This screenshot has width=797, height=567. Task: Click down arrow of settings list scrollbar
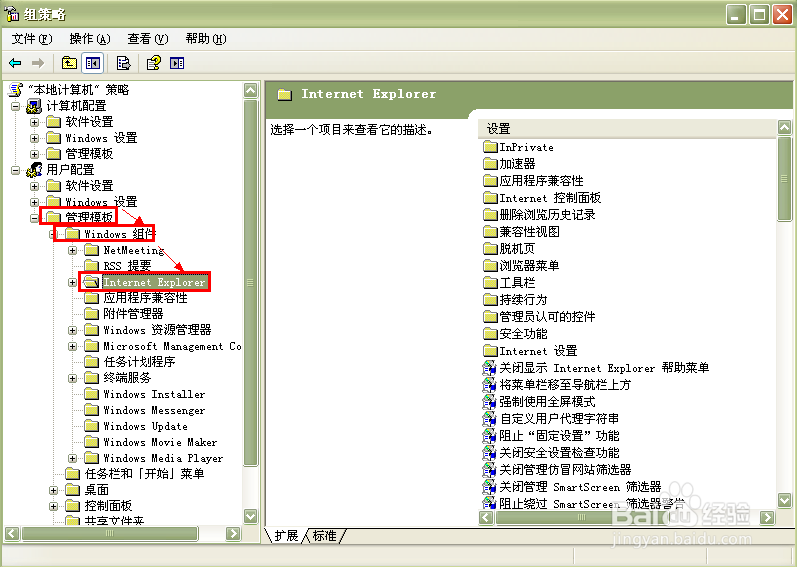click(x=784, y=500)
